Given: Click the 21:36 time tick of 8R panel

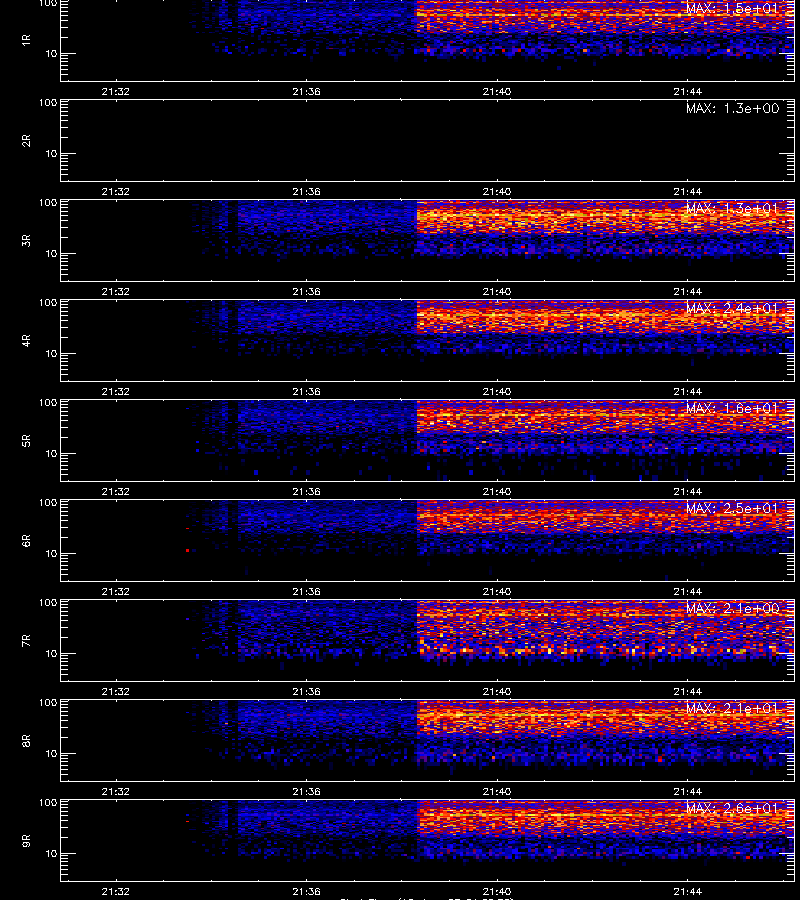Looking at the screenshot, I should (306, 792).
